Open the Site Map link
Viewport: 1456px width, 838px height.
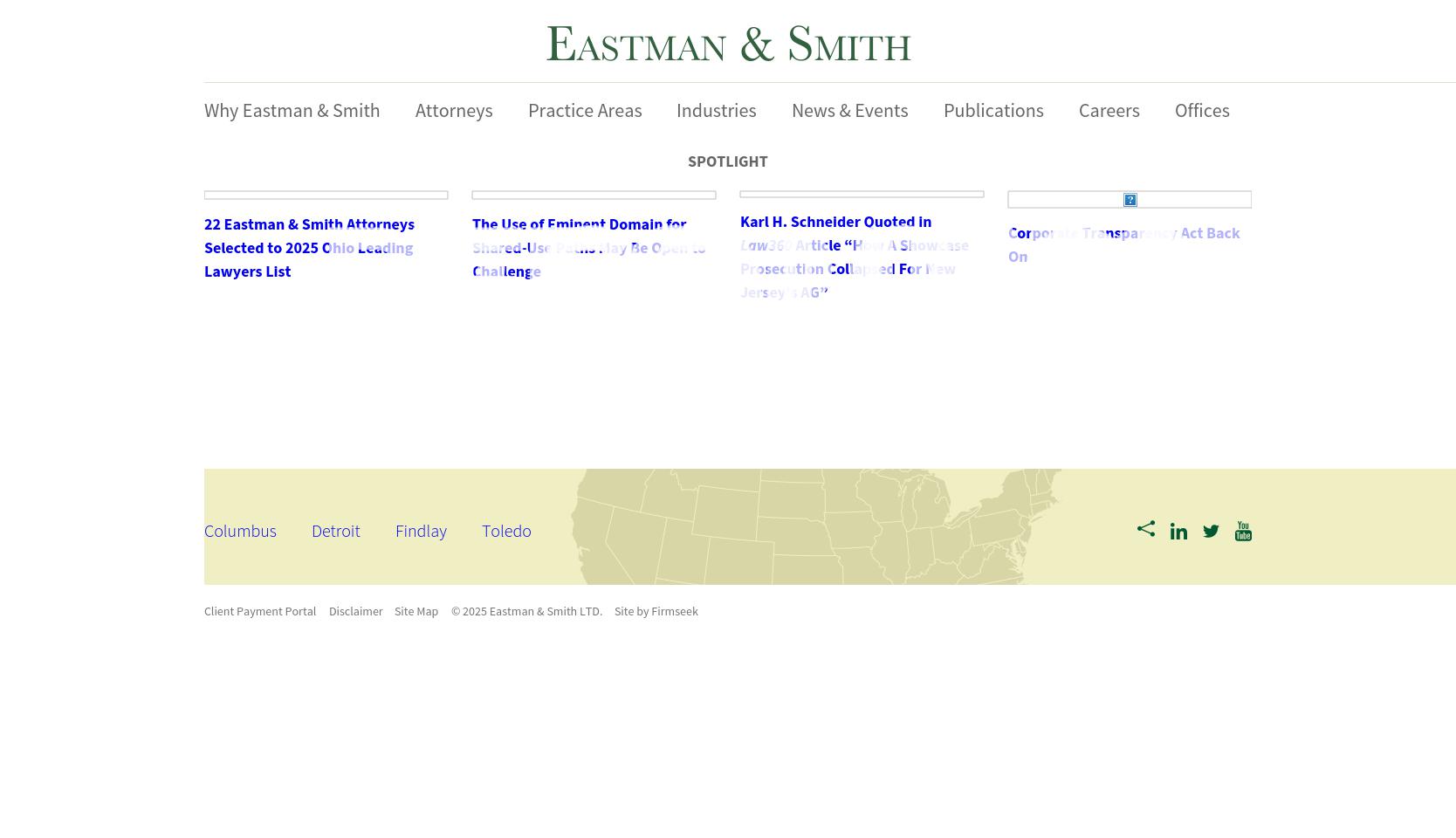coord(416,612)
